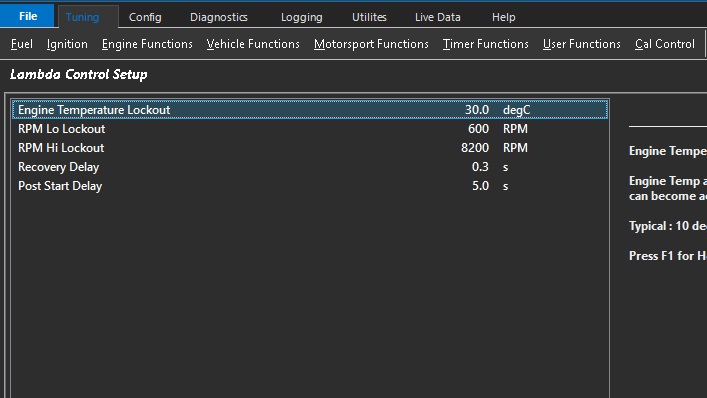This screenshot has height=398, width=707.
Task: Click the 8200 RPM value
Action: pyautogui.click(x=475, y=148)
